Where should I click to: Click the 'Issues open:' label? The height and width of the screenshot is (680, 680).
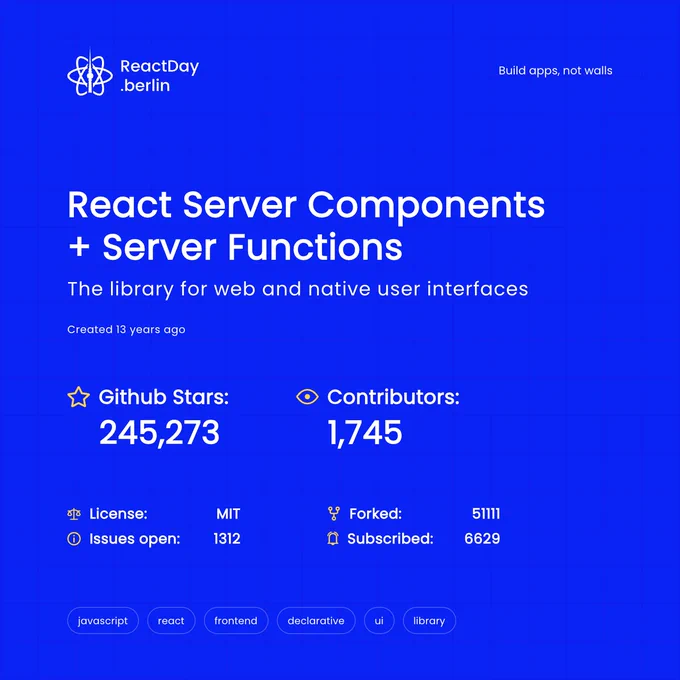[x=134, y=539]
